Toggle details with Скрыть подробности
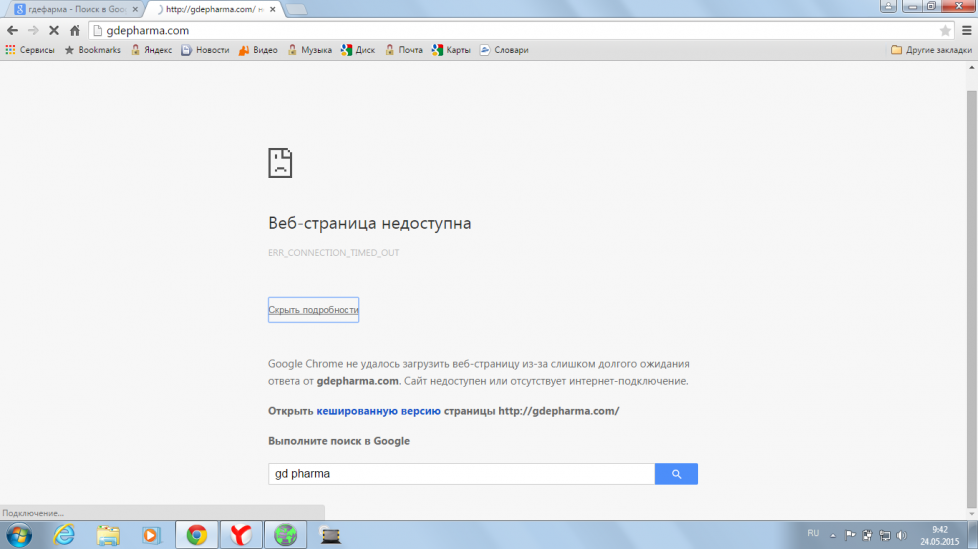This screenshot has height=549, width=978. [313, 310]
